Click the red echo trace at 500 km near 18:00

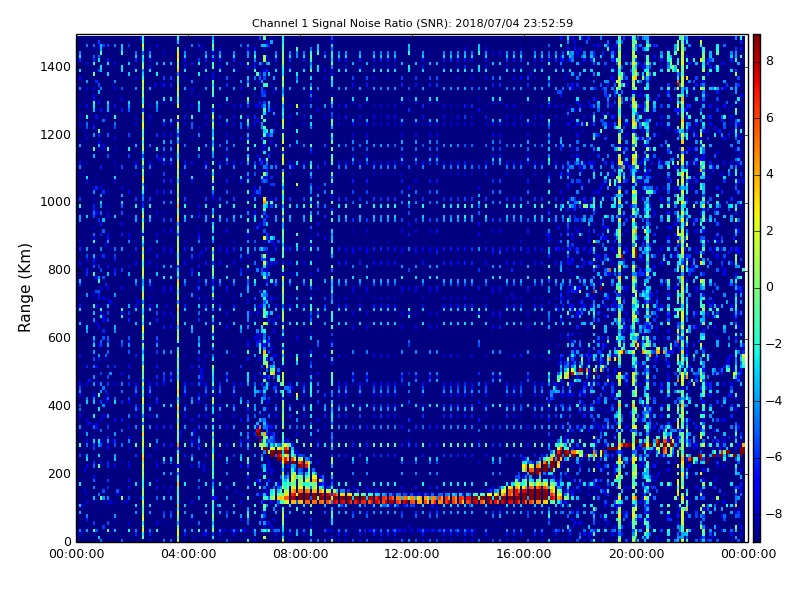click(x=584, y=371)
